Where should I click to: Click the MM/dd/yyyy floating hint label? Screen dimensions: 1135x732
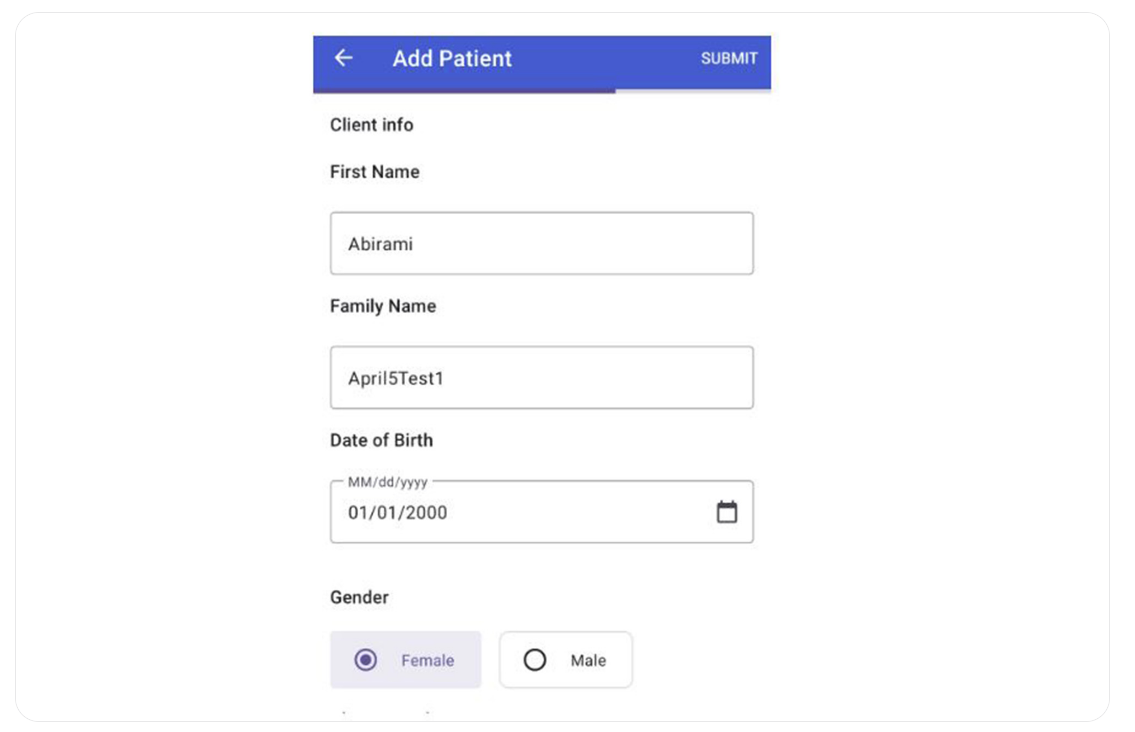click(388, 482)
